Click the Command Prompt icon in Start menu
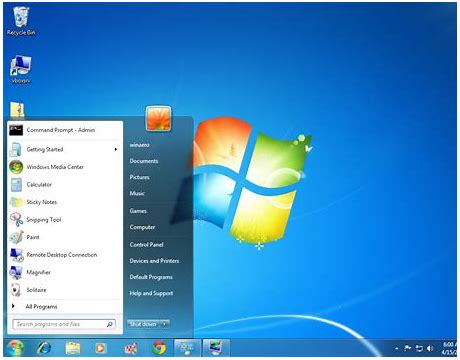This screenshot has height=360, width=460. coord(16,130)
